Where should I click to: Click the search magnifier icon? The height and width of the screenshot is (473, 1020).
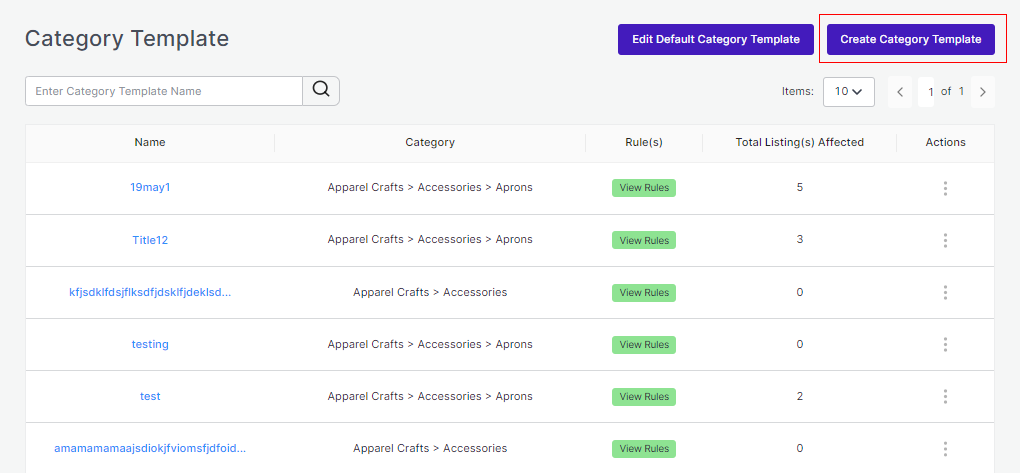pos(321,90)
